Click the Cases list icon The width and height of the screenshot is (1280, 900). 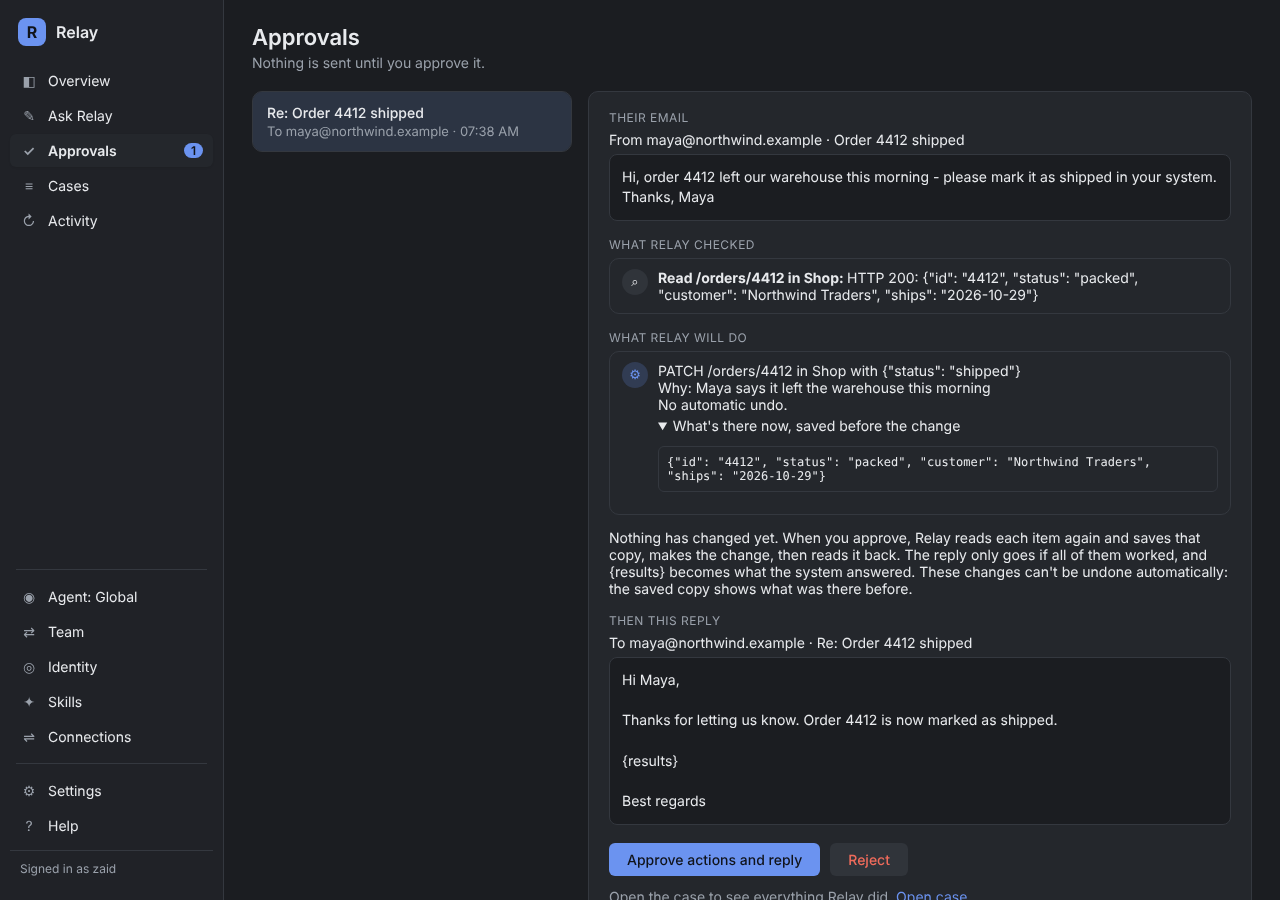tap(29, 186)
